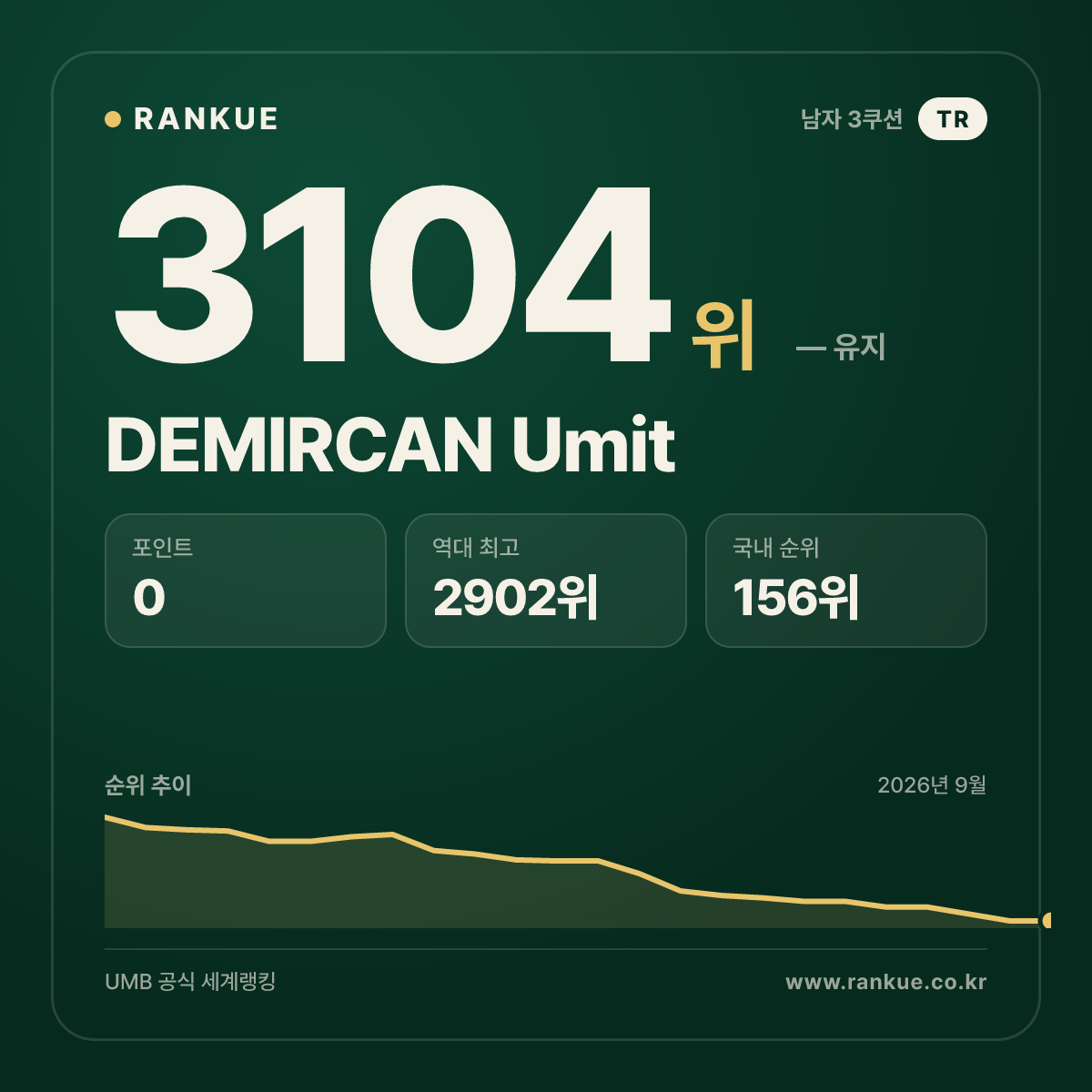
Task: Click the 유지 status indicator
Action: tap(841, 347)
